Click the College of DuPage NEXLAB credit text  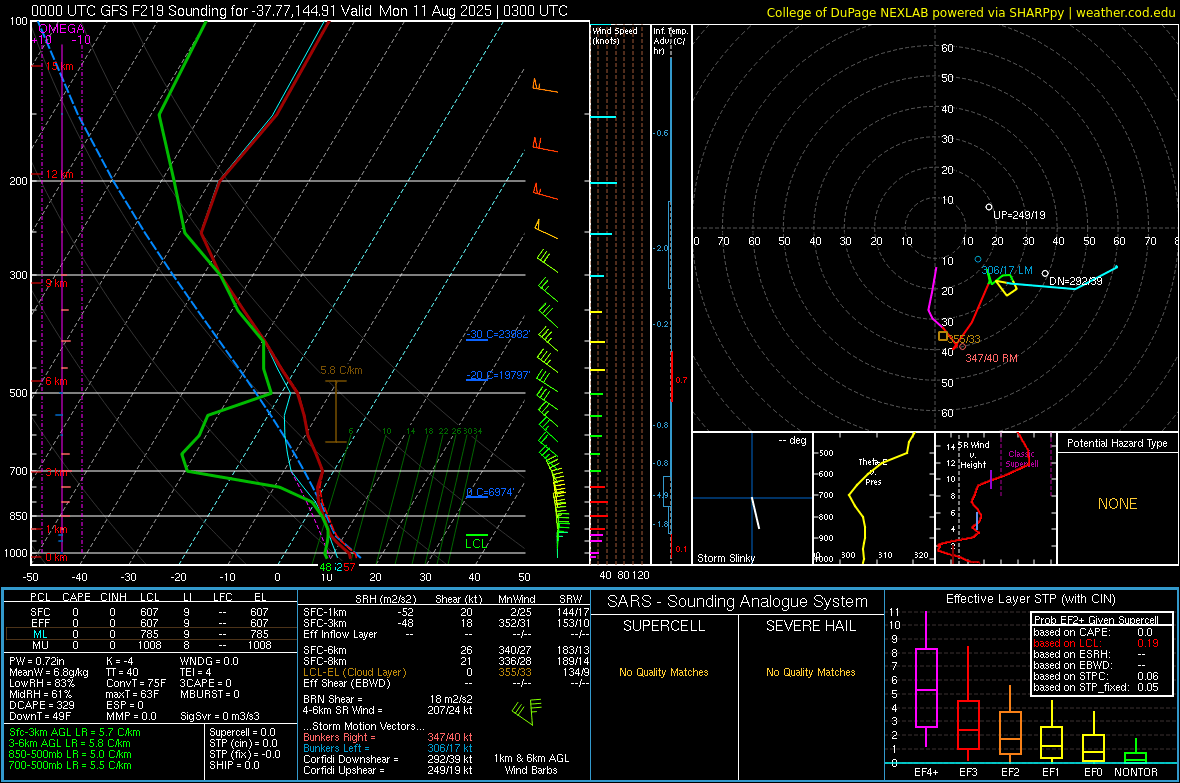970,12
